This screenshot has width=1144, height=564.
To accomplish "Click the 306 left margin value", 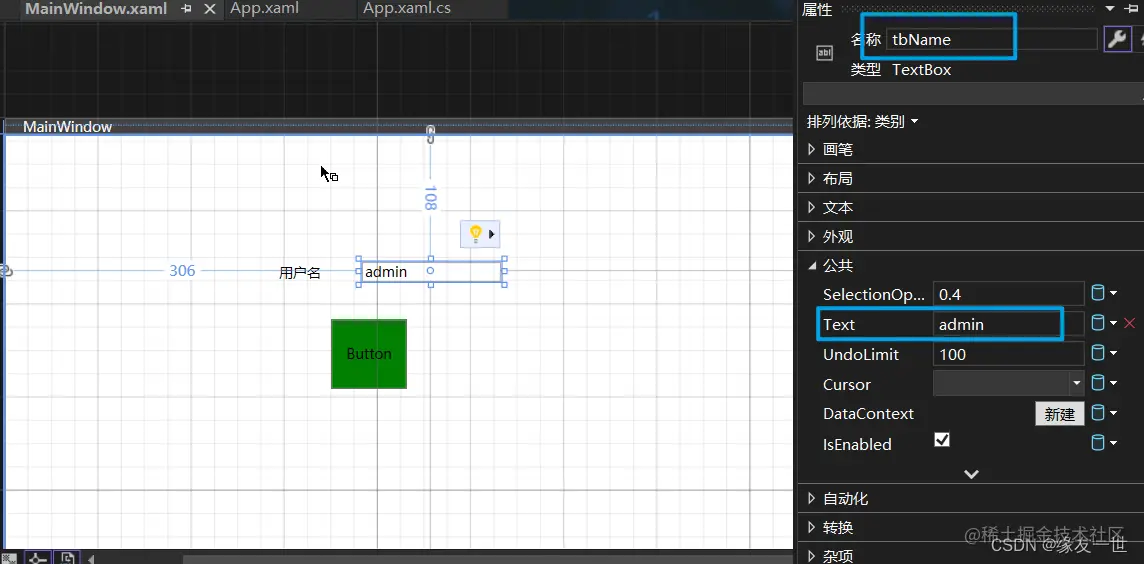I will 182,271.
